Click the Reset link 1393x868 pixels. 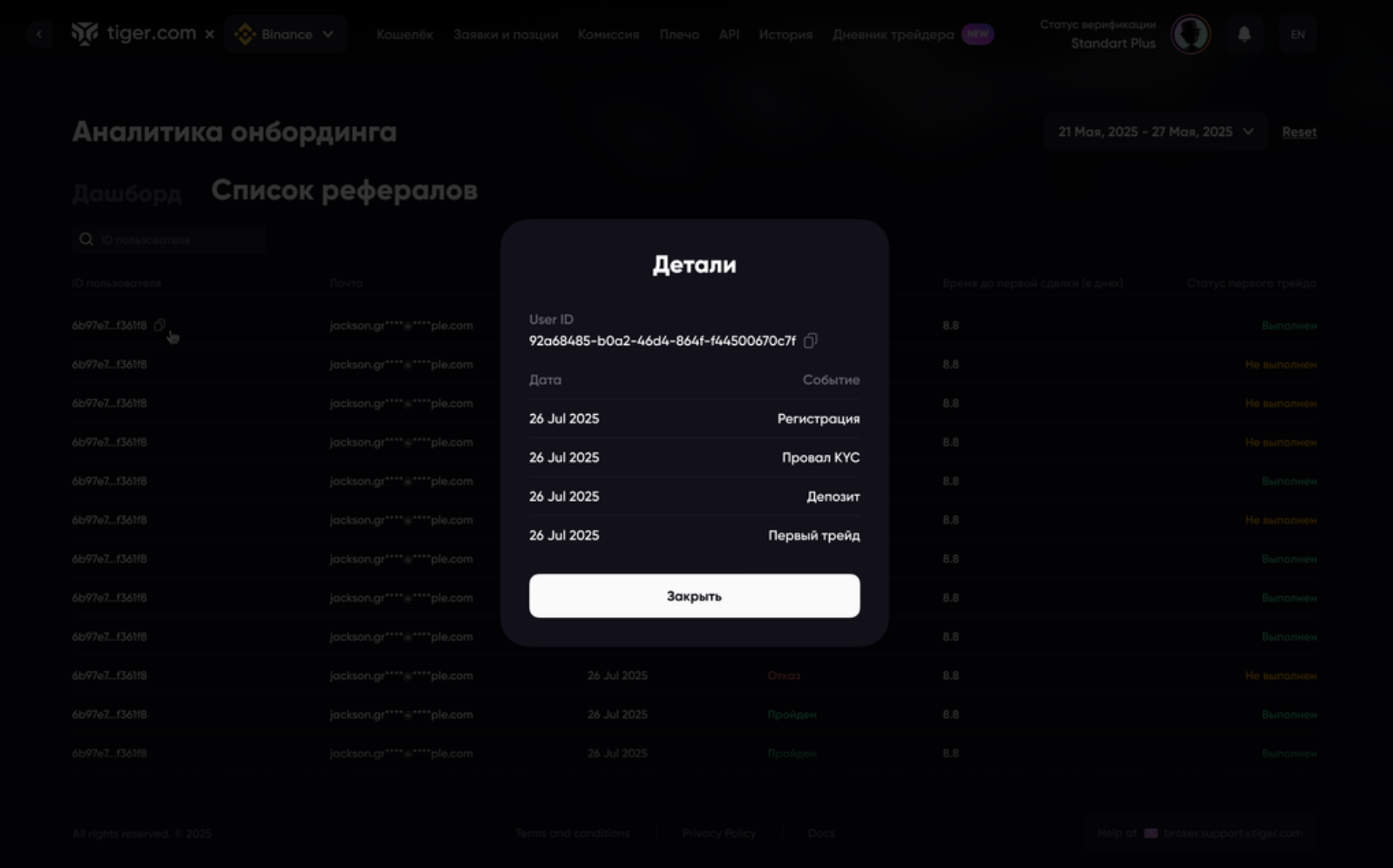point(1299,132)
